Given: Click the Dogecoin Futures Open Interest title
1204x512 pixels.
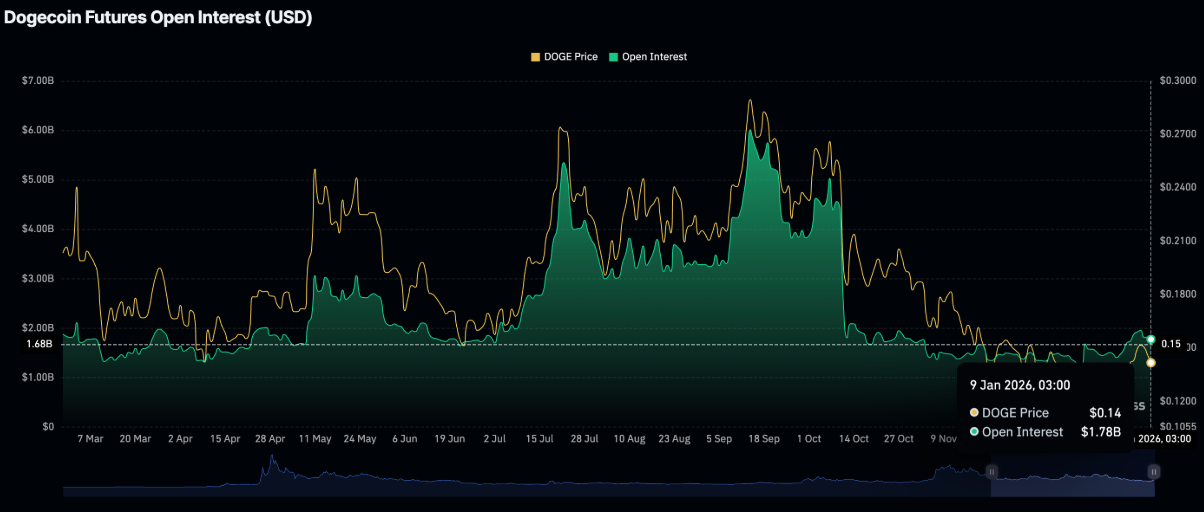Looking at the screenshot, I should click(x=158, y=18).
